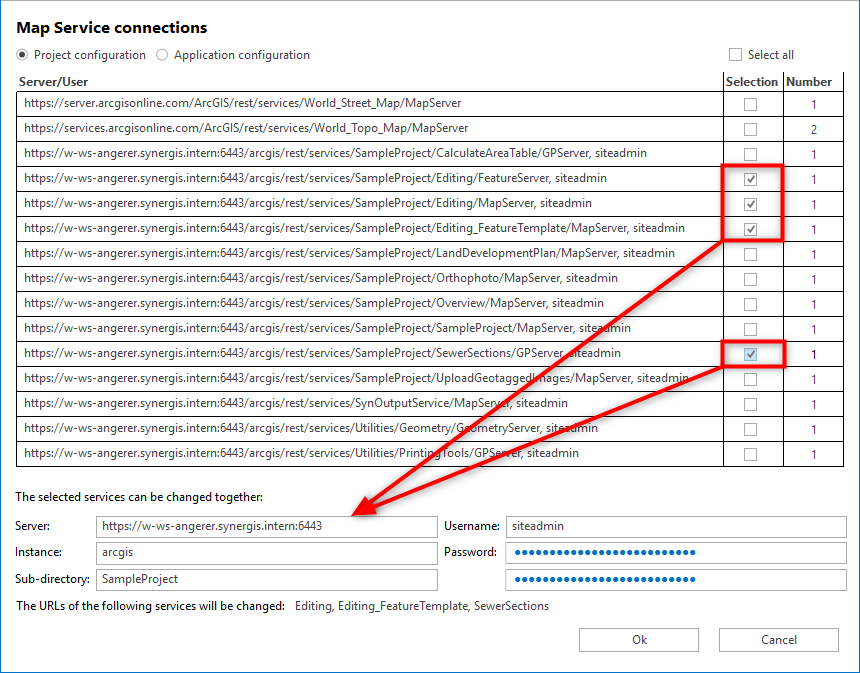Click the Cancel button
Viewport: 860px width, 673px height.
tap(778, 640)
